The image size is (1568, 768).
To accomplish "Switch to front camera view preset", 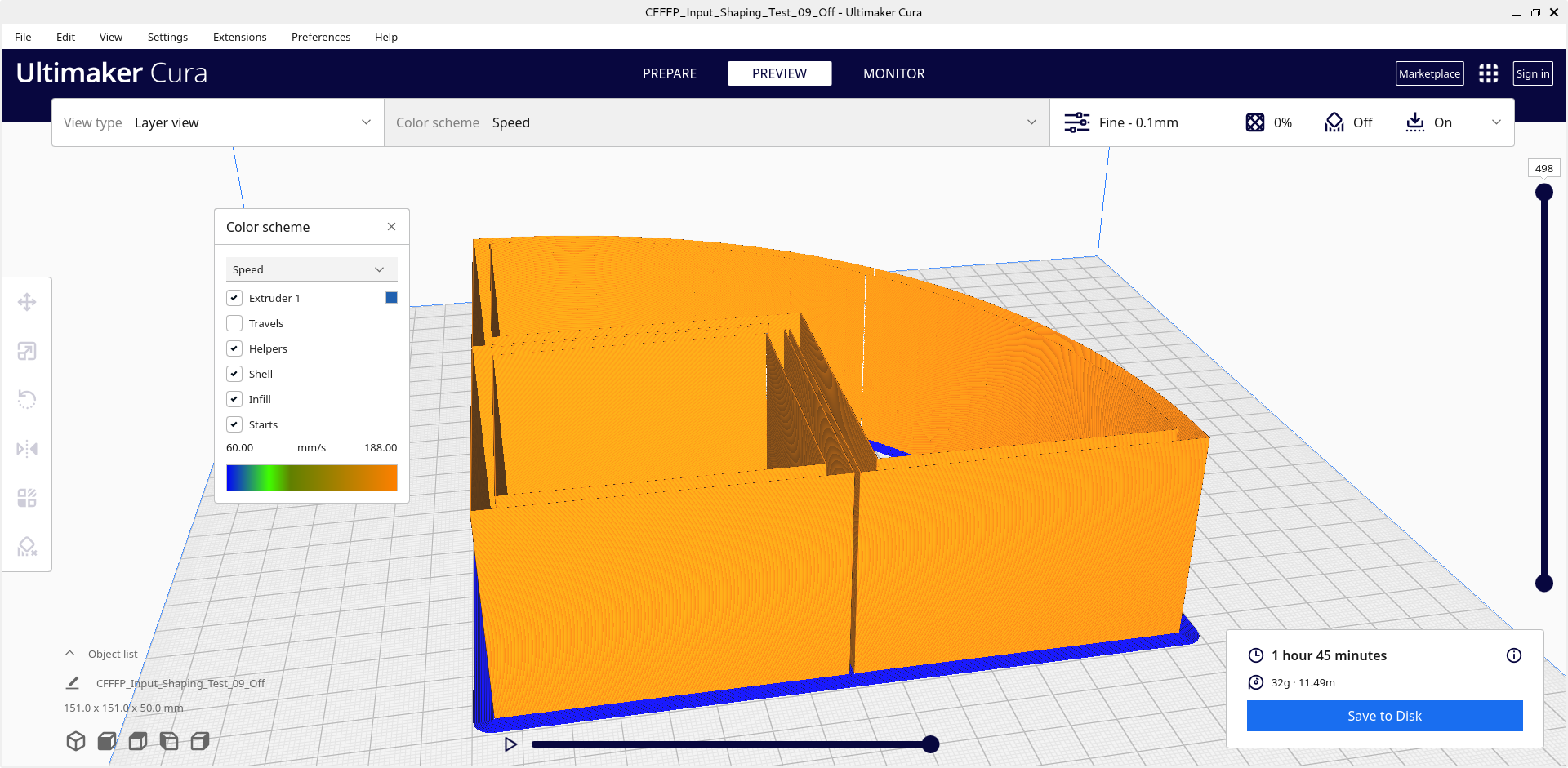I will click(x=105, y=741).
